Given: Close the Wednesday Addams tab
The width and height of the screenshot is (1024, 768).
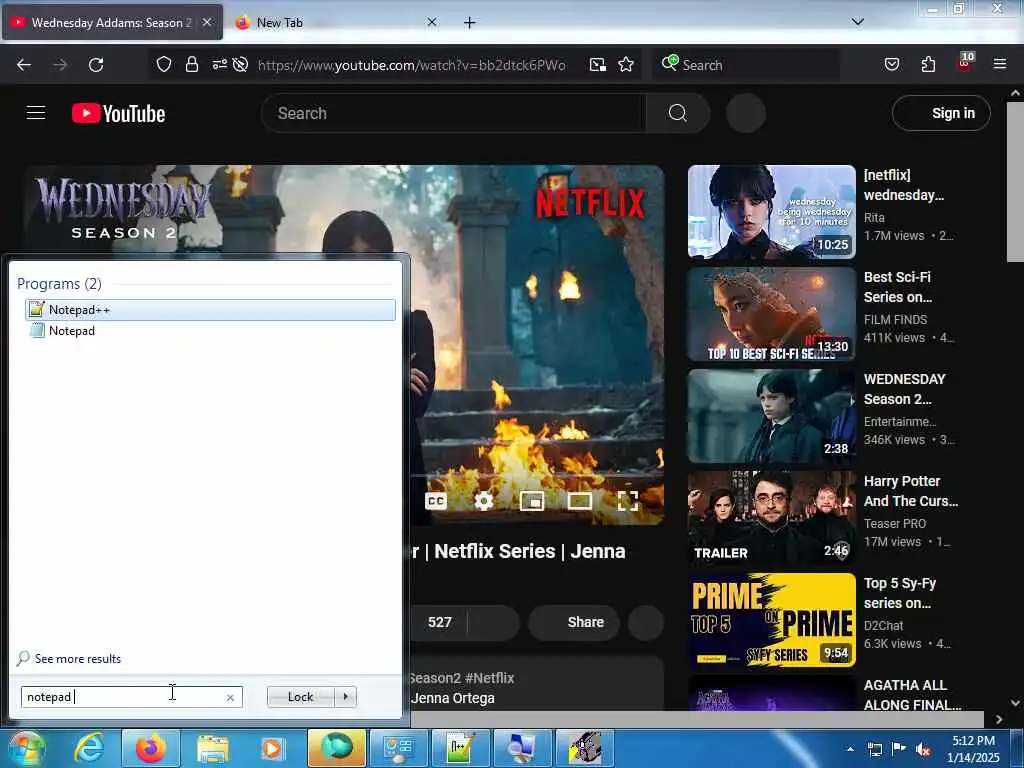Looking at the screenshot, I should coord(207,22).
